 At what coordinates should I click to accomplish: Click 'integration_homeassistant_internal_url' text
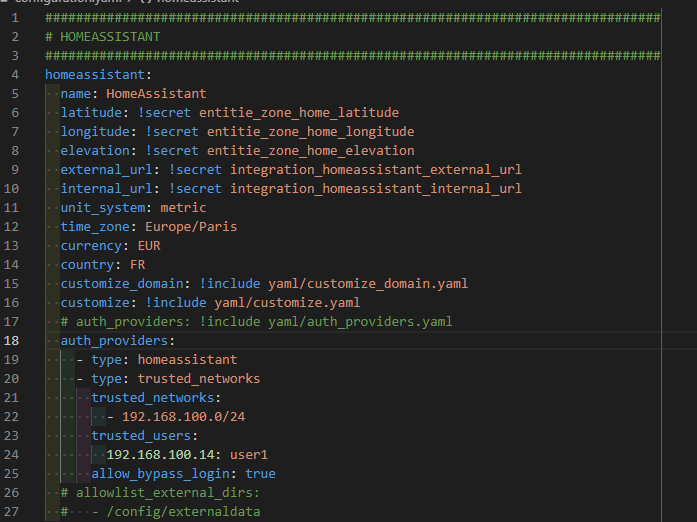click(x=376, y=189)
